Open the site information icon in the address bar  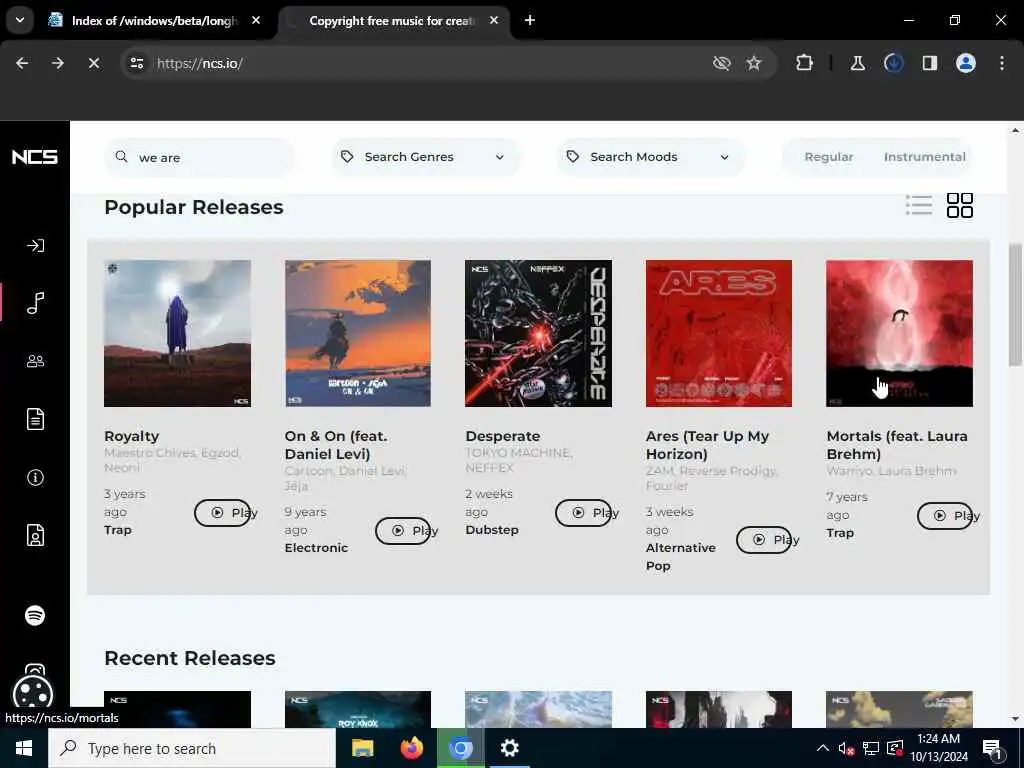tap(136, 63)
